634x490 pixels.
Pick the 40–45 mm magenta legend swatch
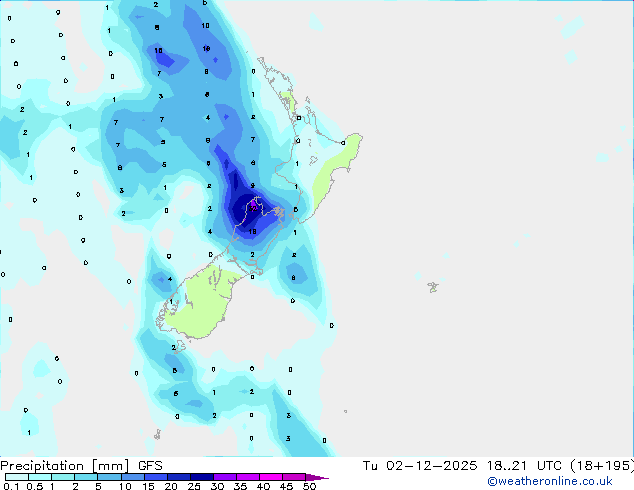point(271,477)
